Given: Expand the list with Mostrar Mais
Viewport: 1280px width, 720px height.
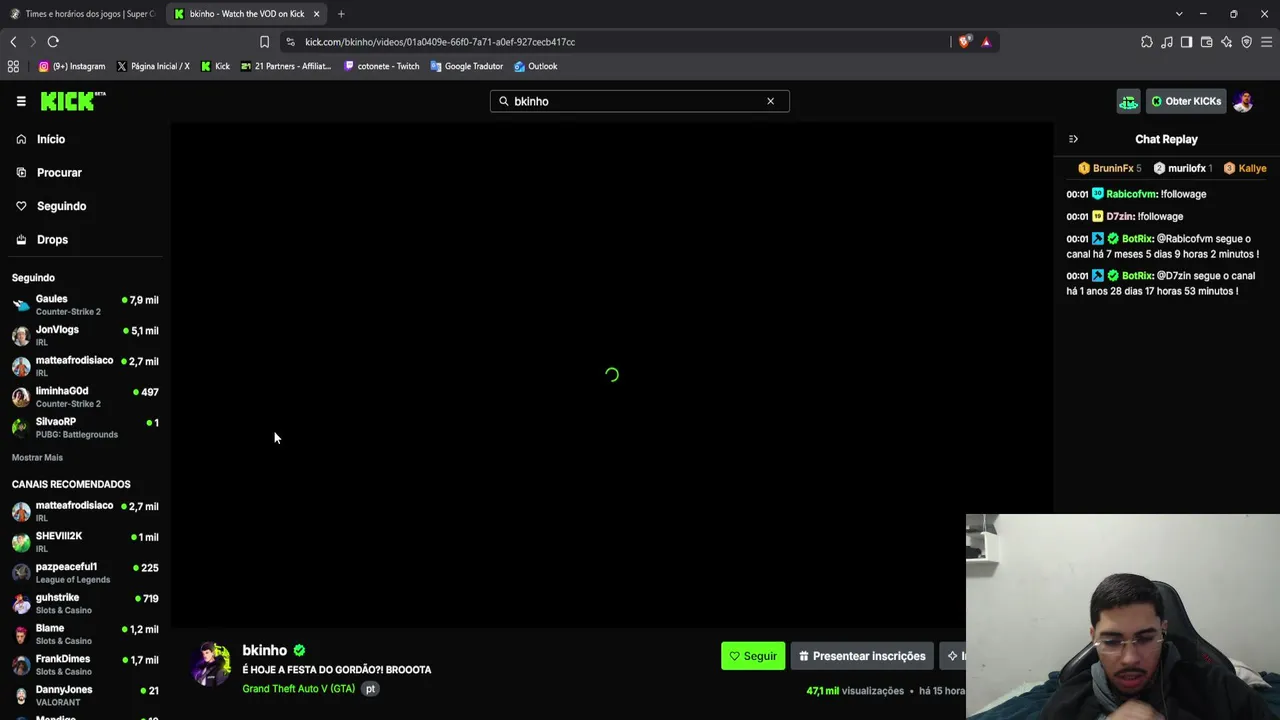Looking at the screenshot, I should (37, 457).
